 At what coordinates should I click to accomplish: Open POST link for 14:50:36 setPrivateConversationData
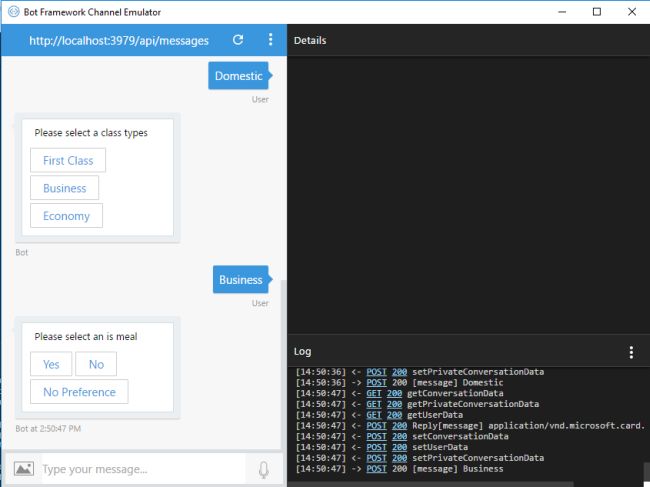(x=376, y=372)
